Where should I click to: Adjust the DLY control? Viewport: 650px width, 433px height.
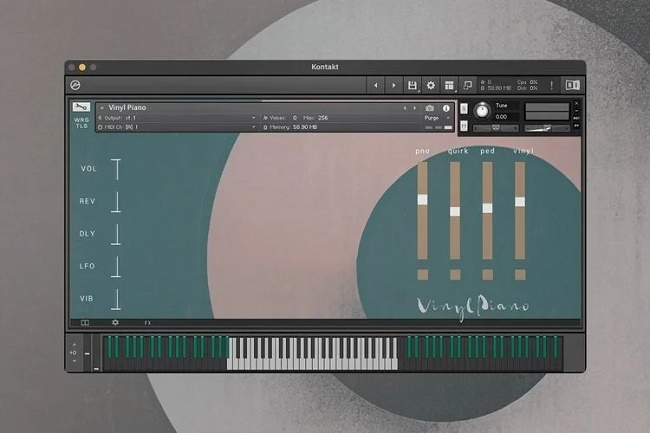(117, 234)
